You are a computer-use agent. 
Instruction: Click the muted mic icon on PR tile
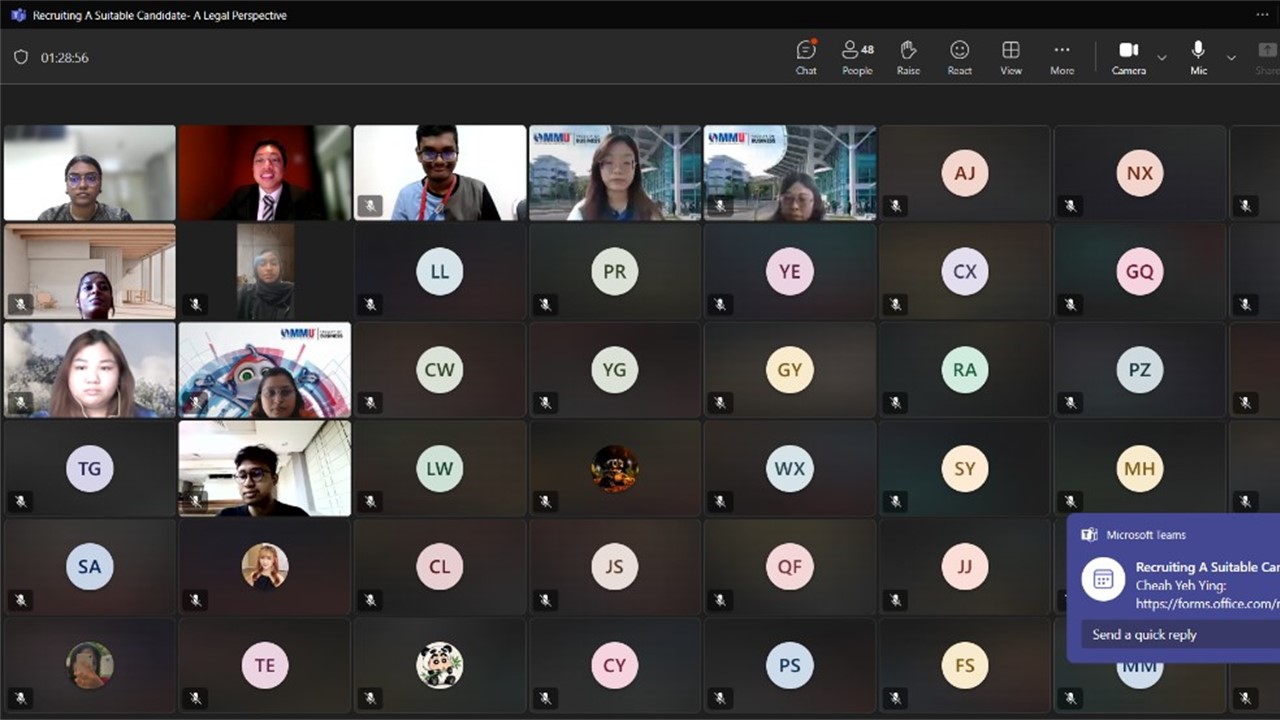[x=545, y=304]
